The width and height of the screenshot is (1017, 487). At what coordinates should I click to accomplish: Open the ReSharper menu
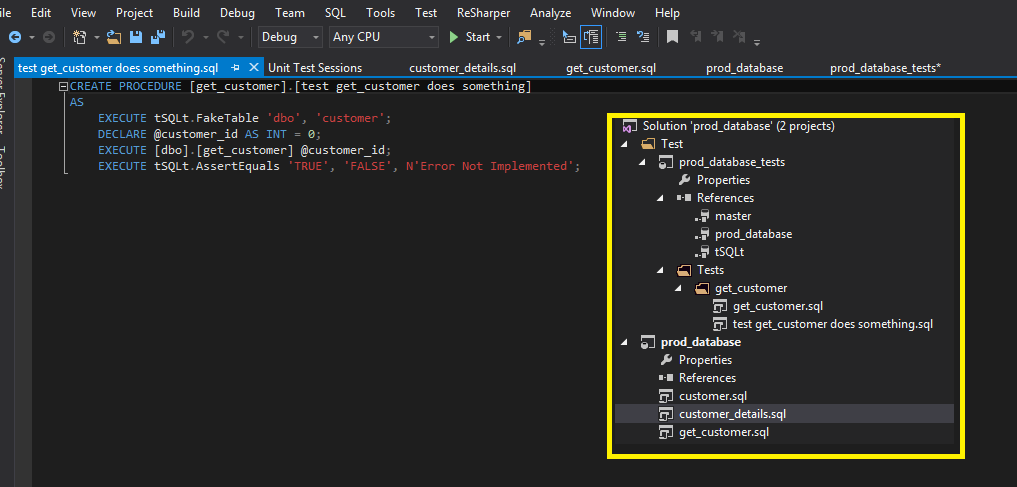pos(482,13)
